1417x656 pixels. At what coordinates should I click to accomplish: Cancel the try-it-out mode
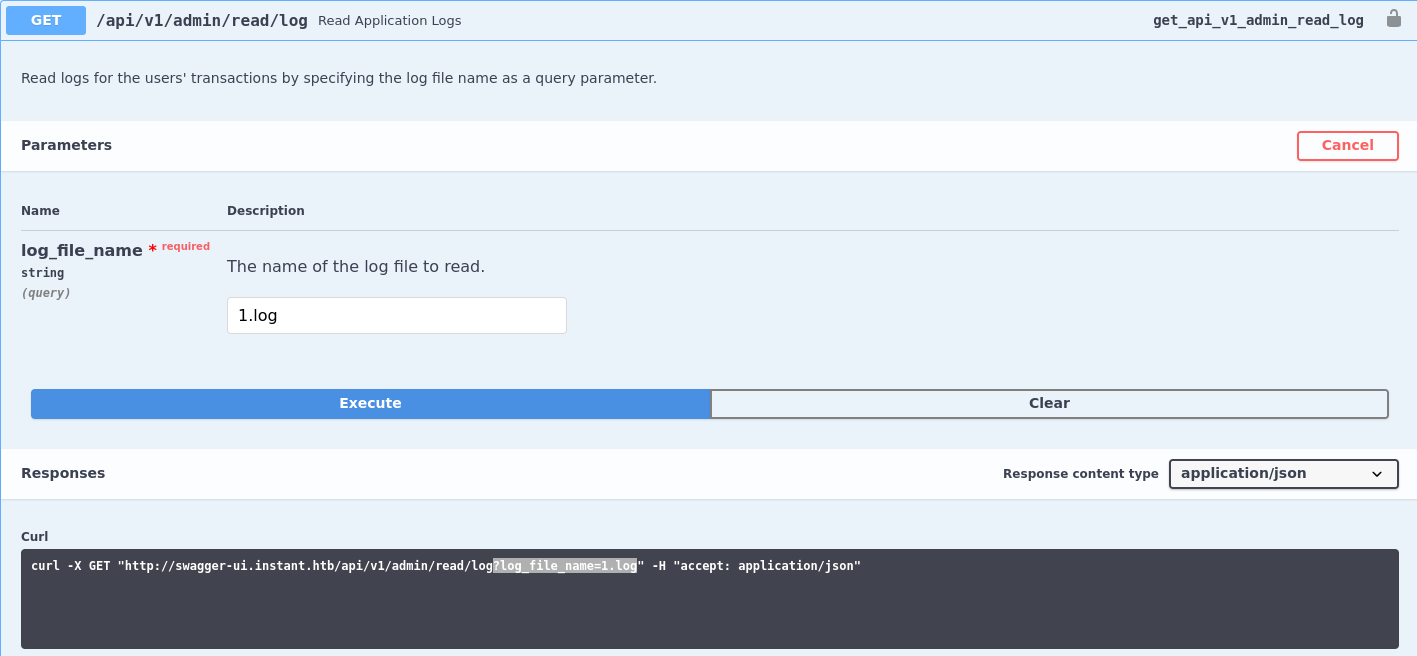1347,146
